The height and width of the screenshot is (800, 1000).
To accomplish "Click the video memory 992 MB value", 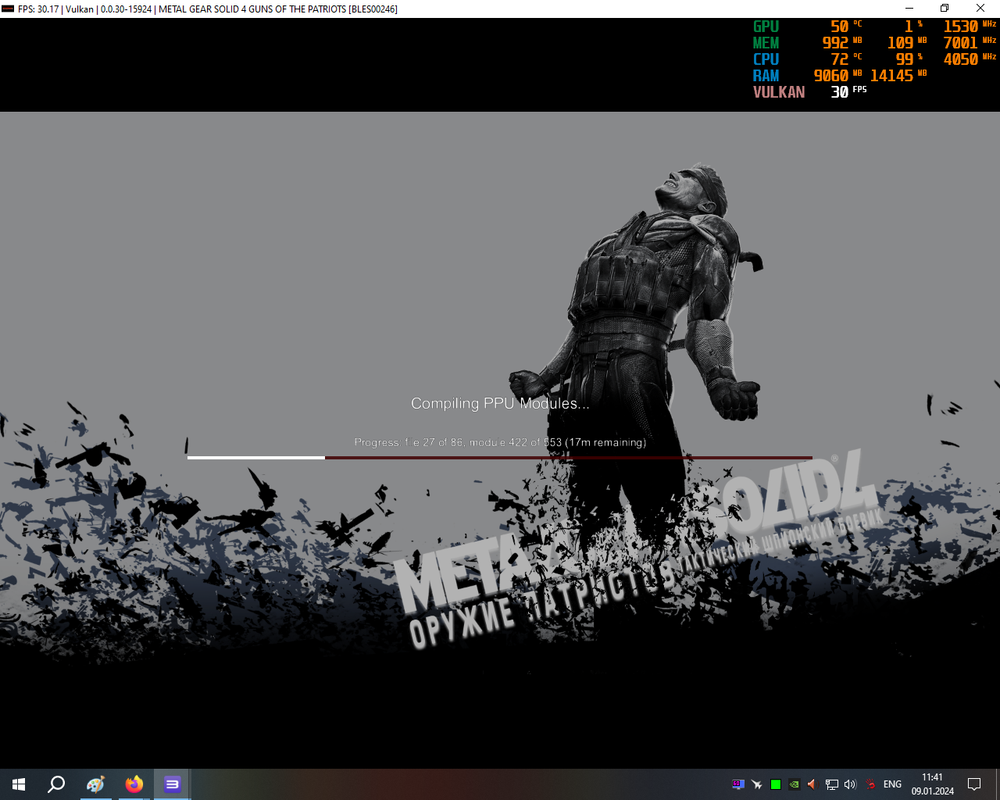I will pos(842,43).
